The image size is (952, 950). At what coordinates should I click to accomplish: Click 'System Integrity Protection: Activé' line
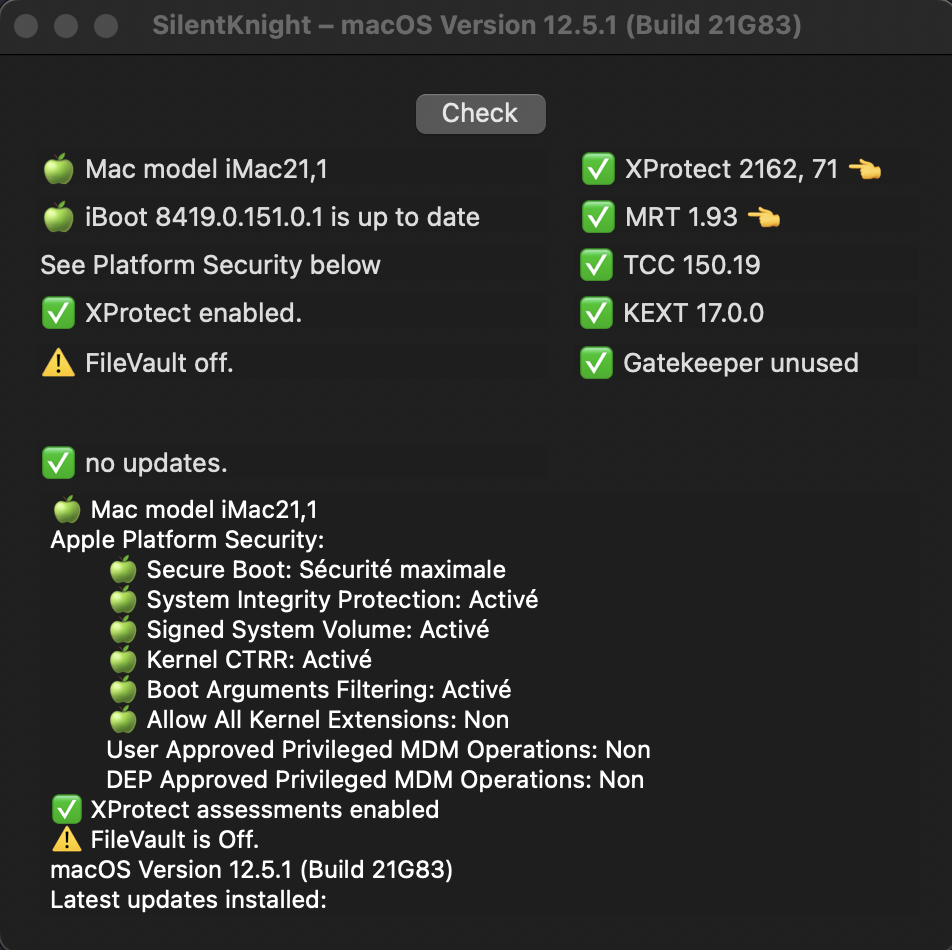point(342,600)
